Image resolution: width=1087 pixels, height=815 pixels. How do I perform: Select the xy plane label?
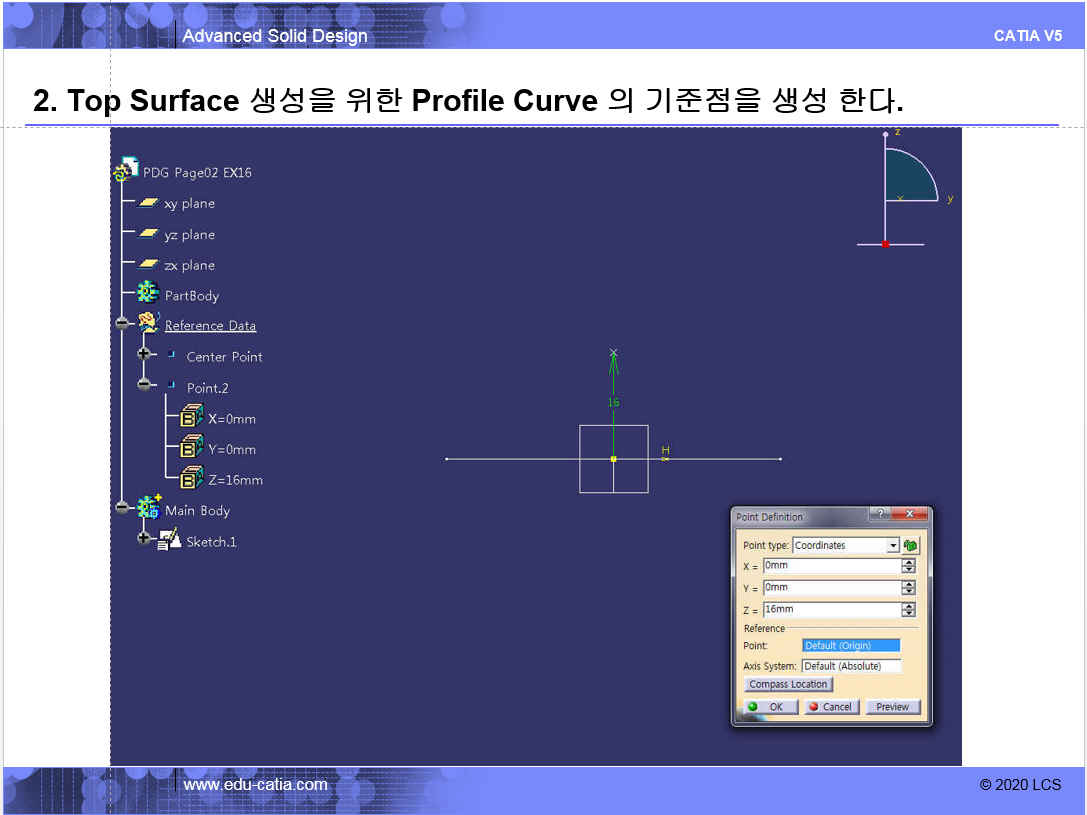(189, 204)
